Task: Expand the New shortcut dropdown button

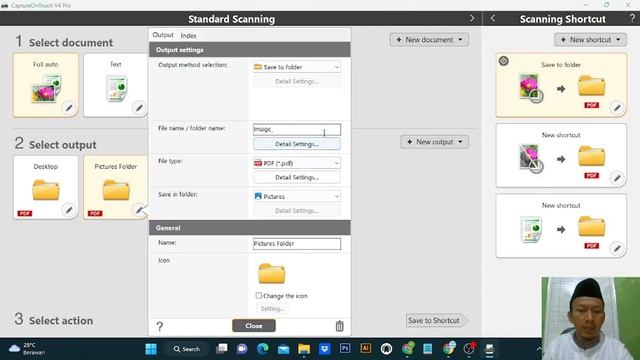Action: coord(590,40)
